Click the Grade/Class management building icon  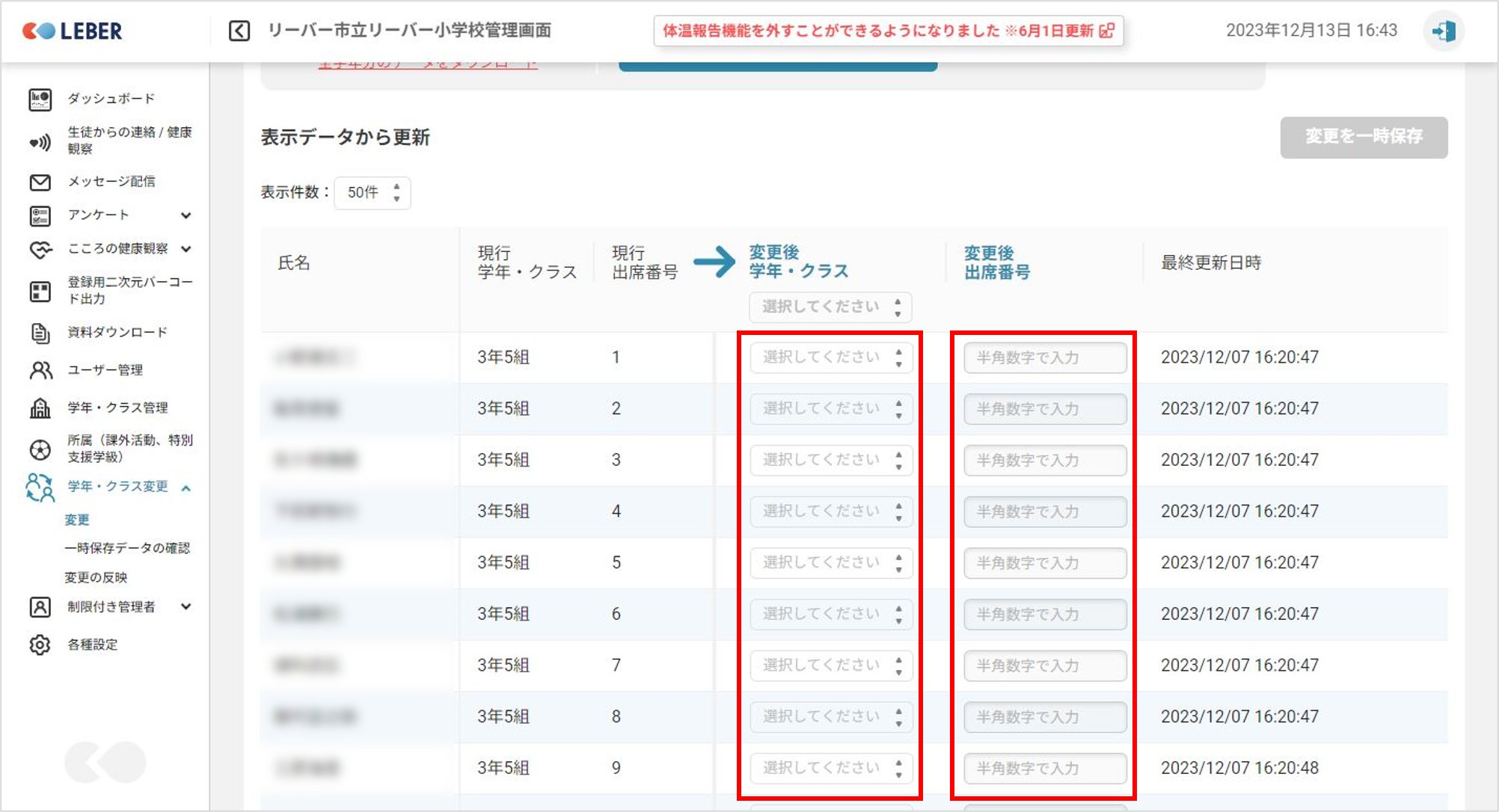pos(40,407)
